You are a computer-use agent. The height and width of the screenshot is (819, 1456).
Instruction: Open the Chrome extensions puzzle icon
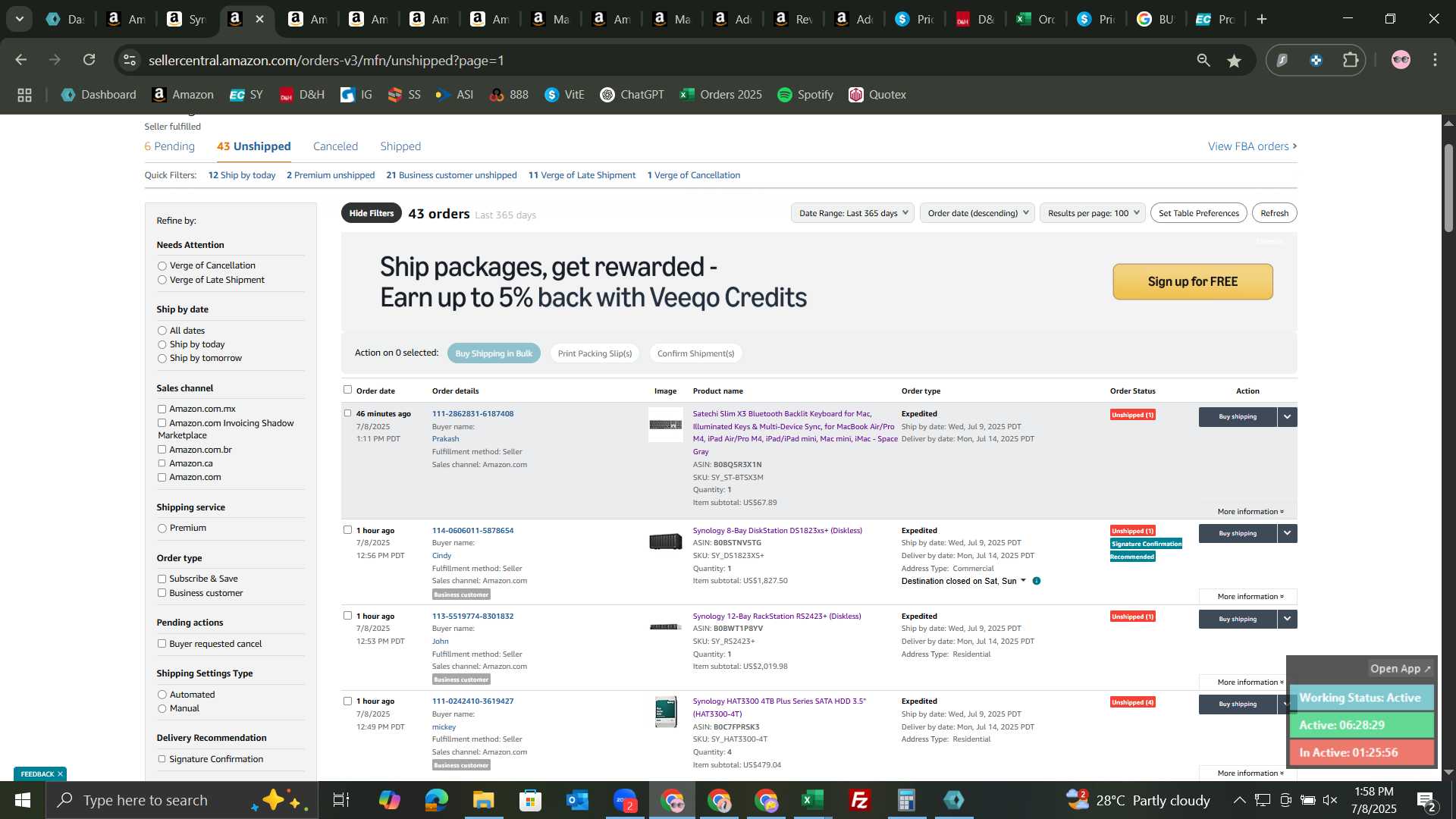coord(1351,60)
